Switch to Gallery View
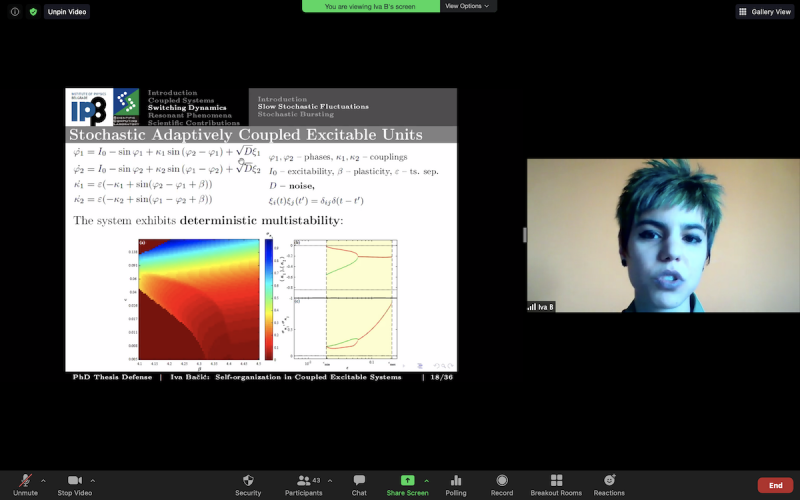Image resolution: width=800 pixels, height=500 pixels. coord(765,12)
